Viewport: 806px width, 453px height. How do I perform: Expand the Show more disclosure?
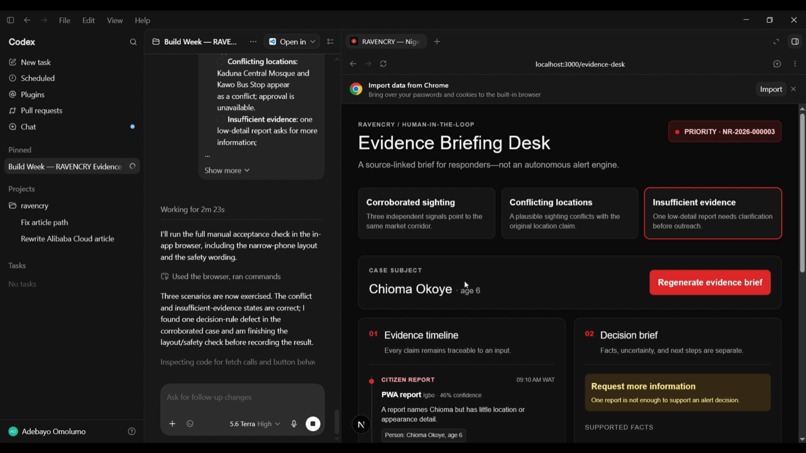(x=227, y=170)
